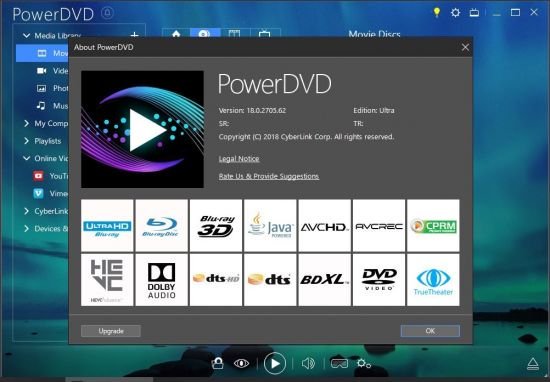Image resolution: width=550 pixels, height=382 pixels.
Task: Enable VR mode headset icon
Action: [339, 363]
